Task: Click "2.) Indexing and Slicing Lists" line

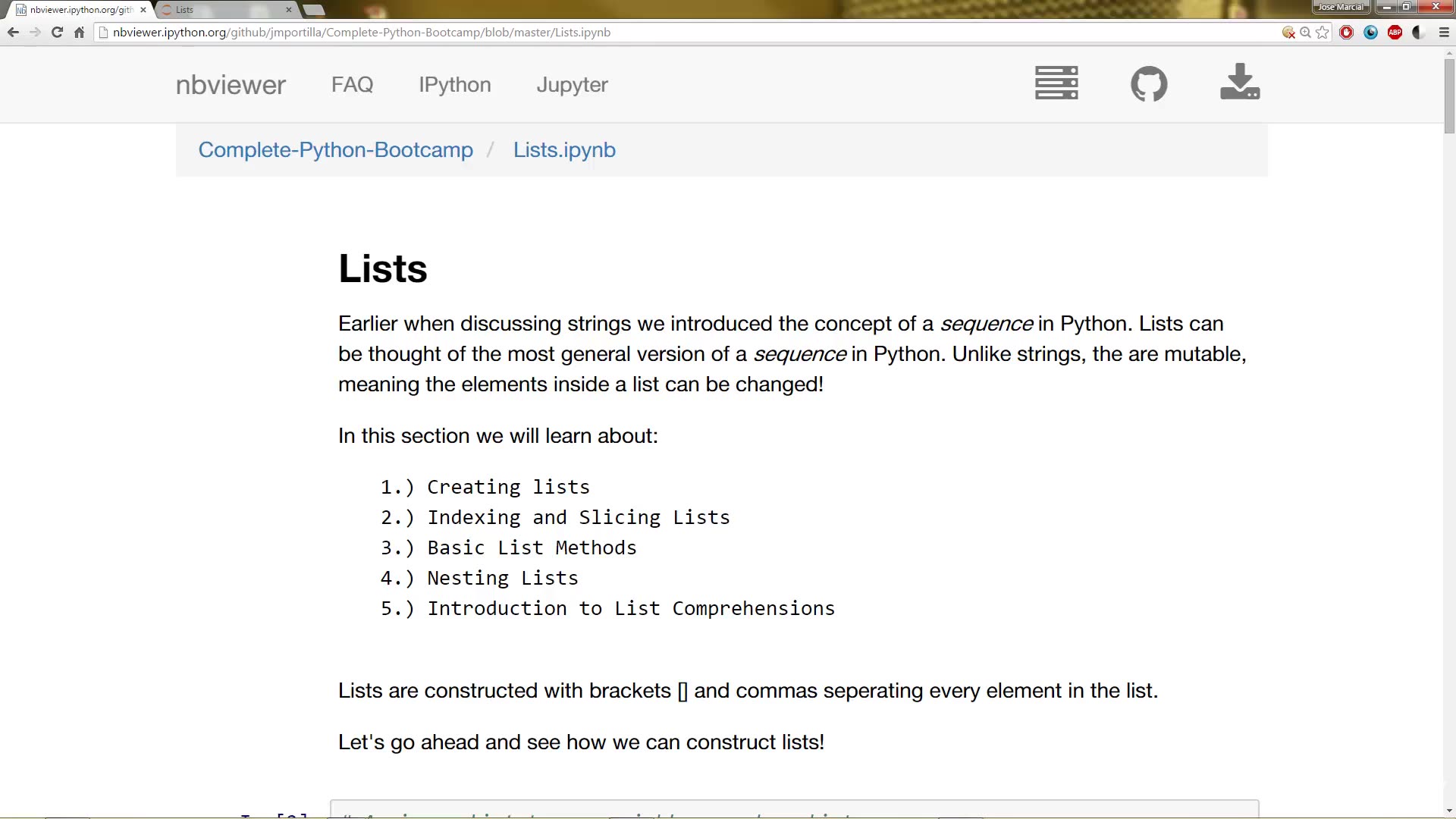Action: tap(555, 517)
